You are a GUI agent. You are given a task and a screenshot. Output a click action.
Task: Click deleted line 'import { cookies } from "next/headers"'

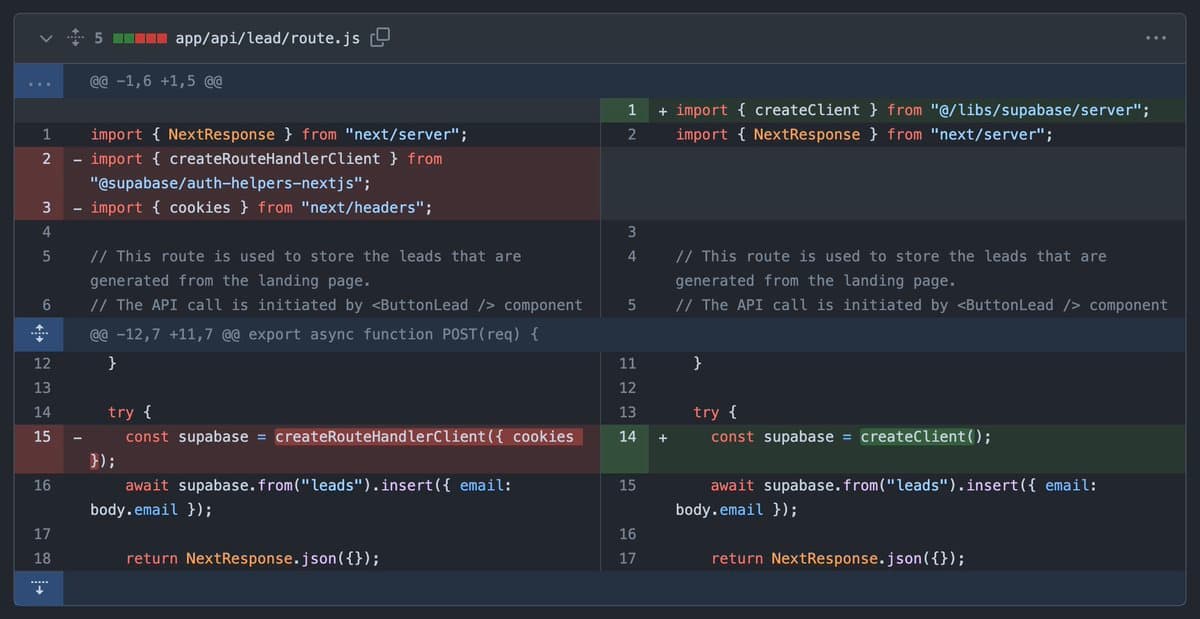[x=262, y=208]
